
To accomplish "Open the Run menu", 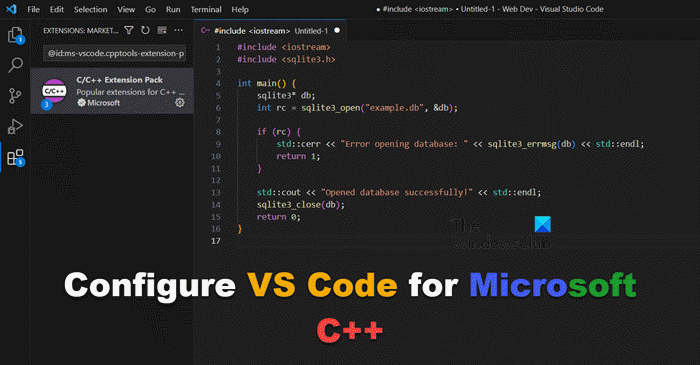I will (173, 9).
